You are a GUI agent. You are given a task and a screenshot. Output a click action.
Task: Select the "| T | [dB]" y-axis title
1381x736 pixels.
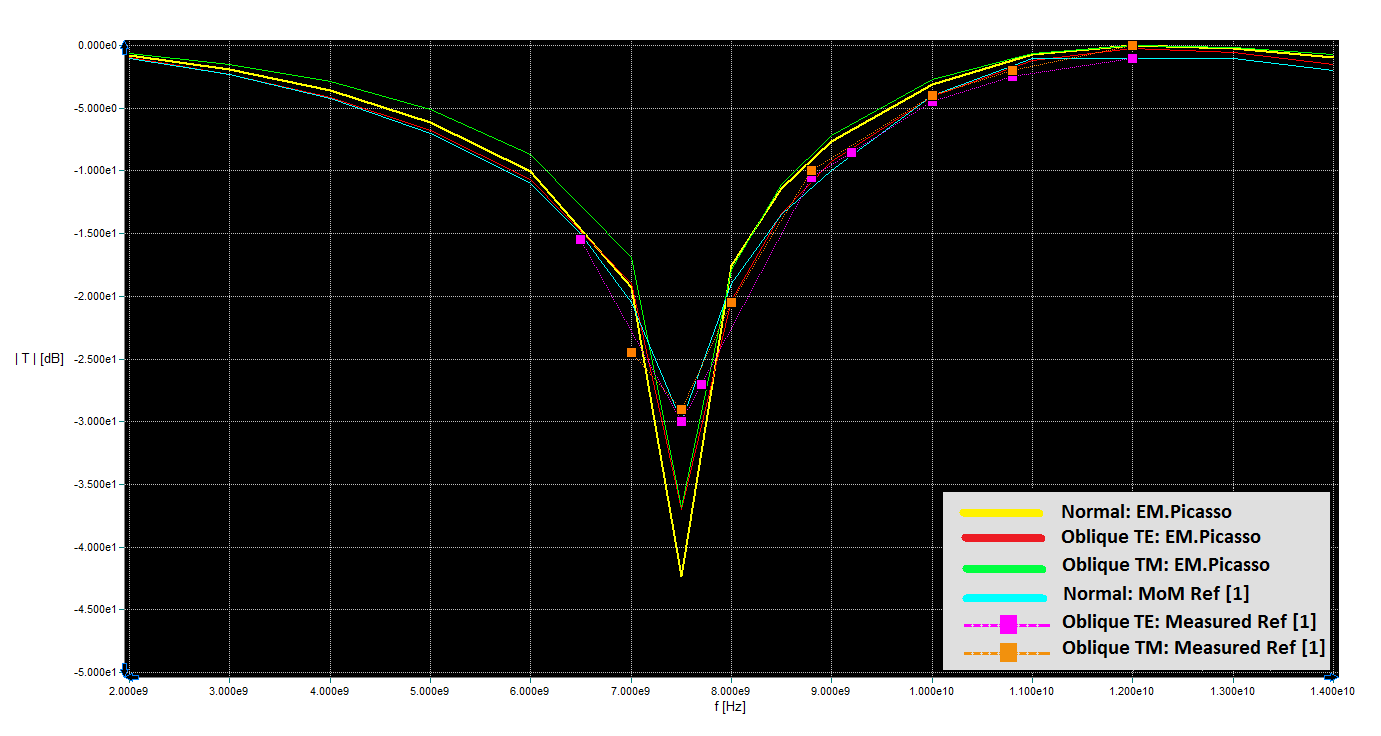(39, 359)
